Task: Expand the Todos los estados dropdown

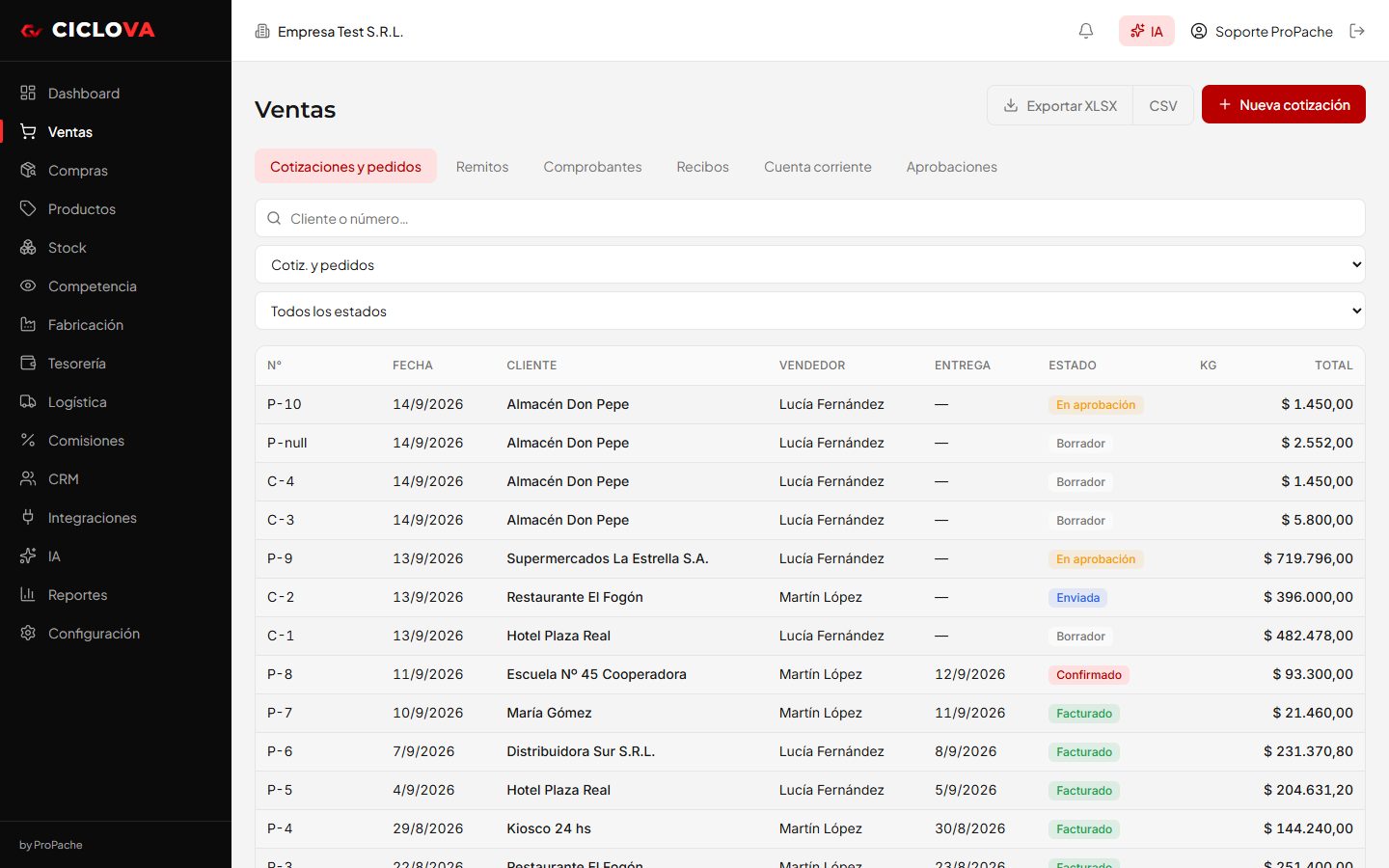Action: click(810, 311)
